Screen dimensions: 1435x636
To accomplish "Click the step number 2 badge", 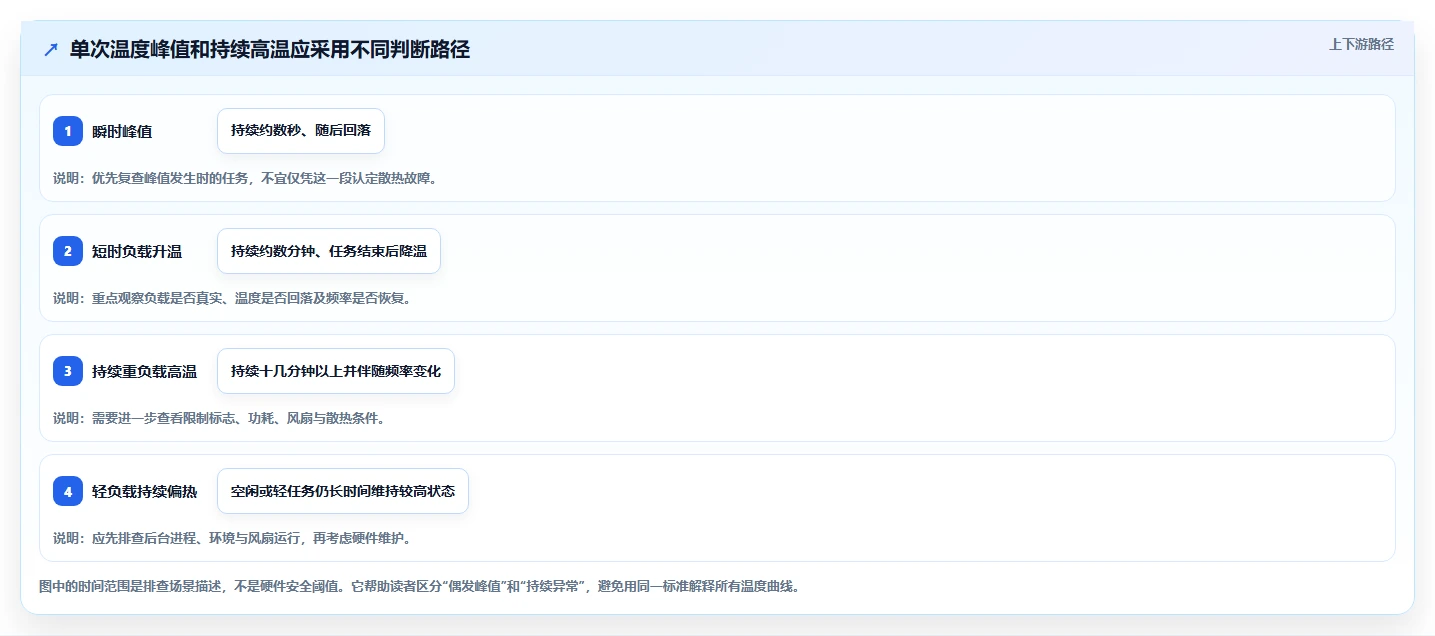I will pos(68,251).
